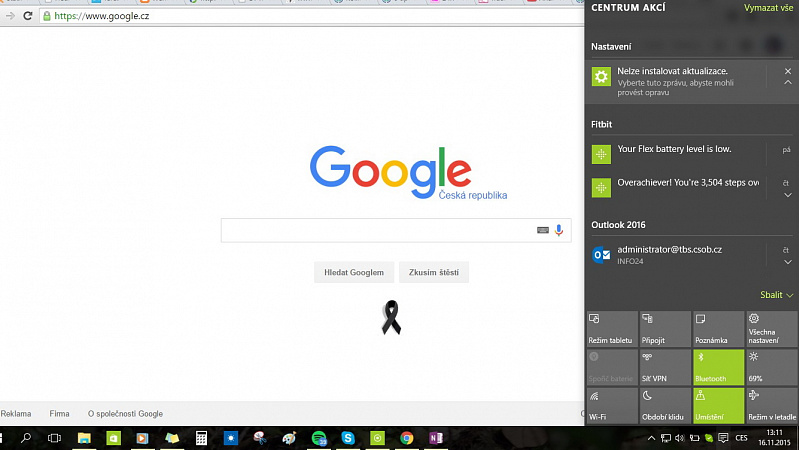Click the Outlook icon beside administrator@tbs.csob.cz

point(601,254)
